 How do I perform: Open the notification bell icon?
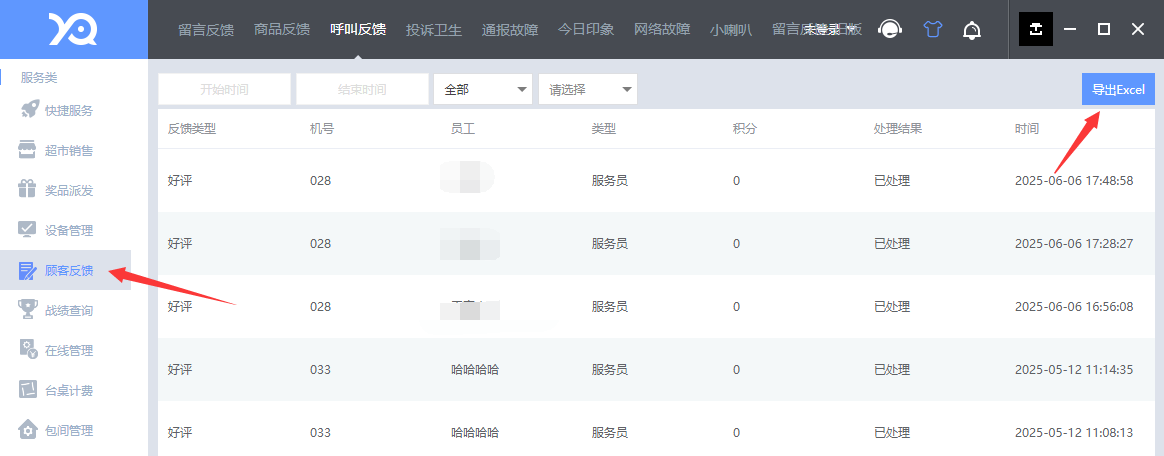tap(972, 30)
